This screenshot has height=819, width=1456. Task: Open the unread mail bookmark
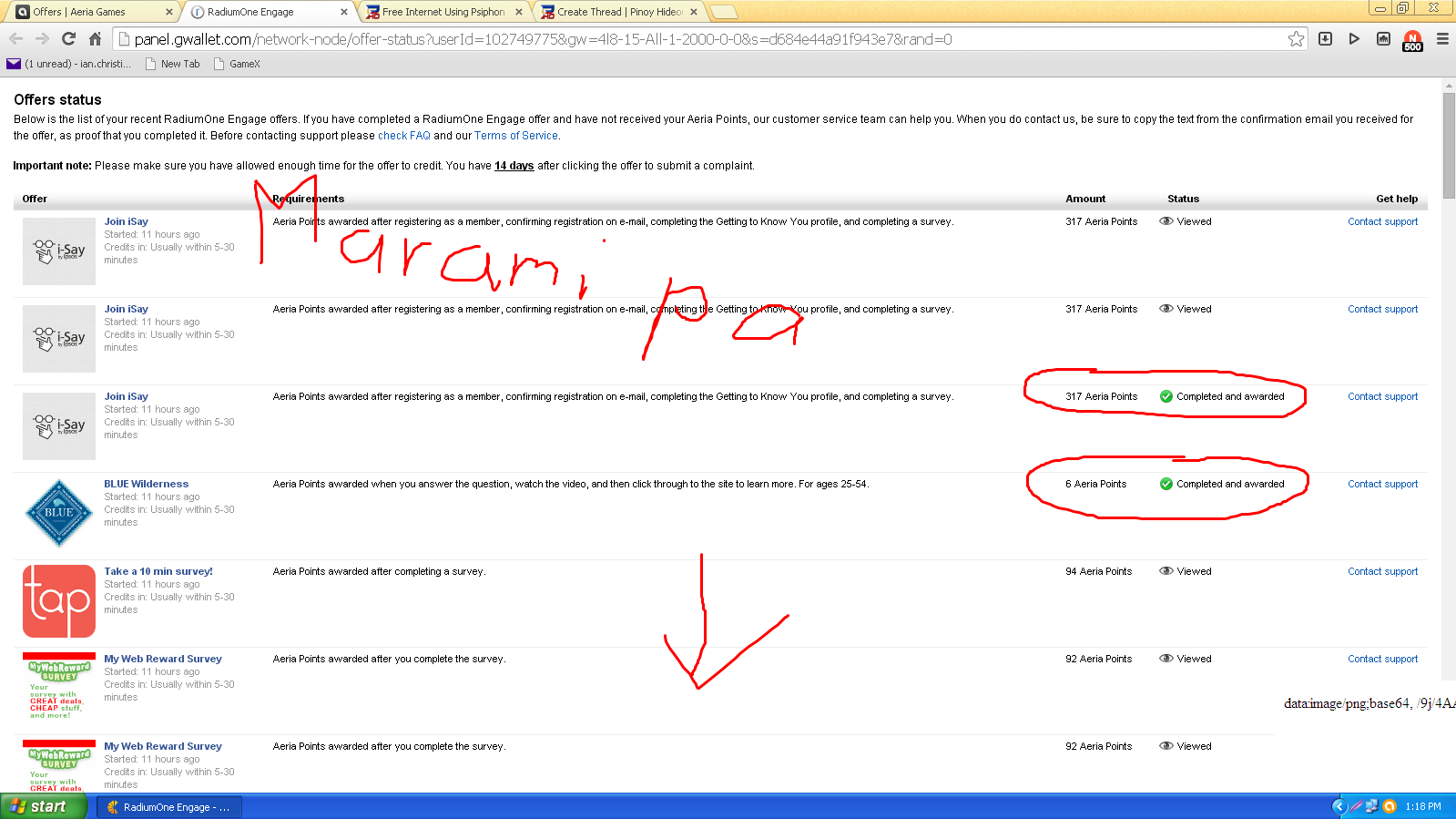click(68, 64)
